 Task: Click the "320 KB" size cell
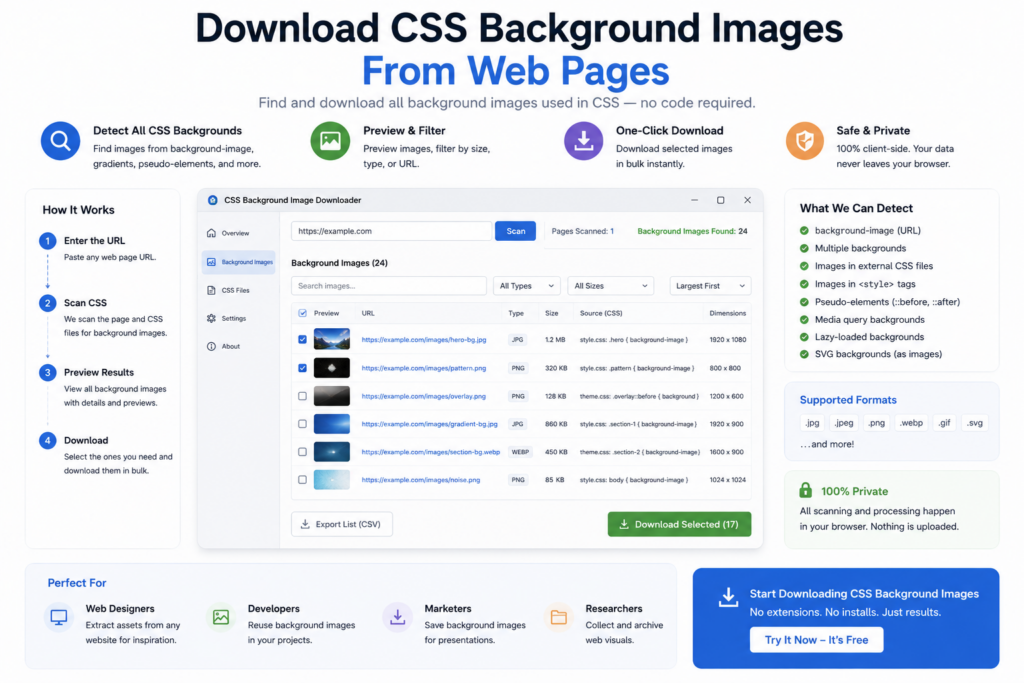tap(556, 368)
